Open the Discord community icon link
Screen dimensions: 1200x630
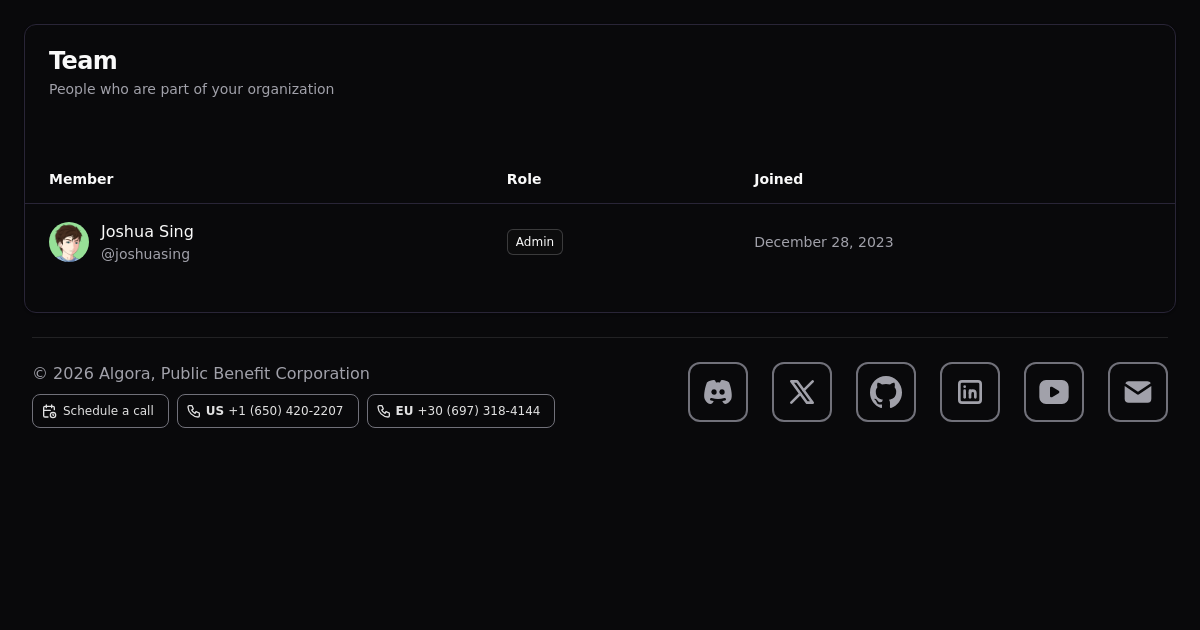point(718,392)
